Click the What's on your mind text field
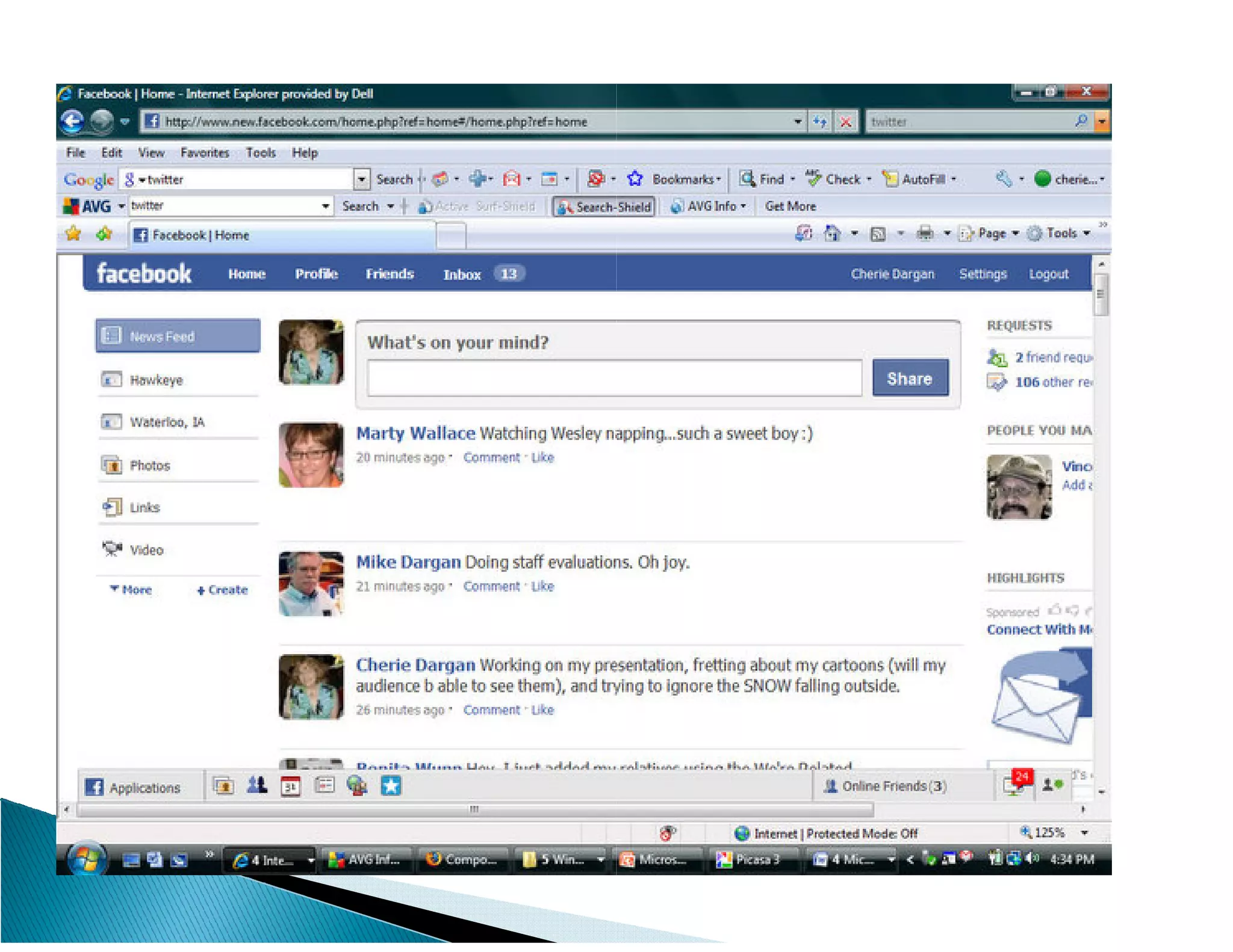Image resolution: width=1233 pixels, height=952 pixels. pyautogui.click(x=615, y=379)
